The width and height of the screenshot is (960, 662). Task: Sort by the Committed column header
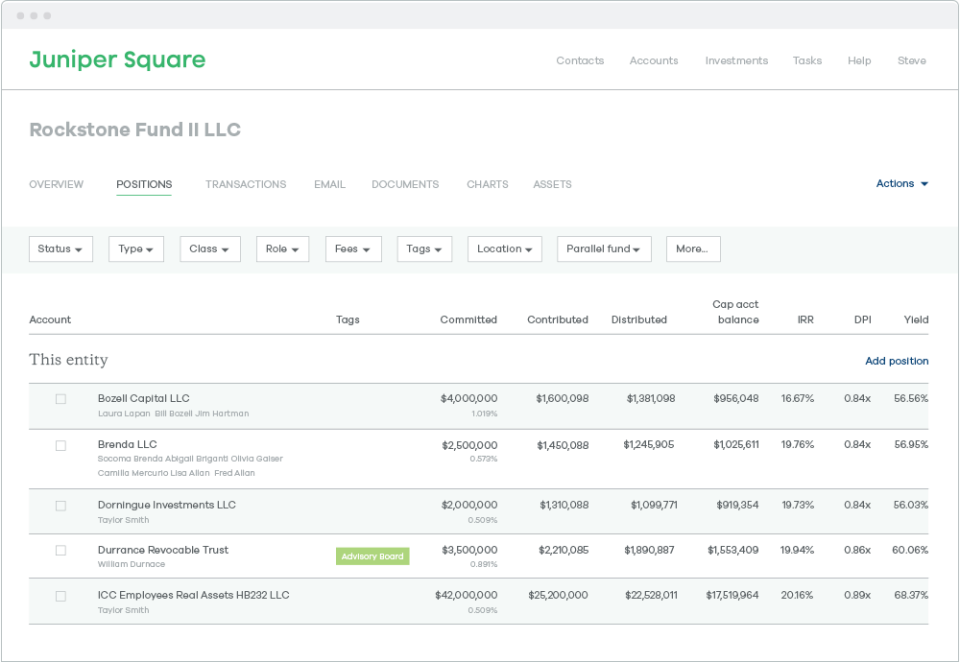click(x=468, y=320)
